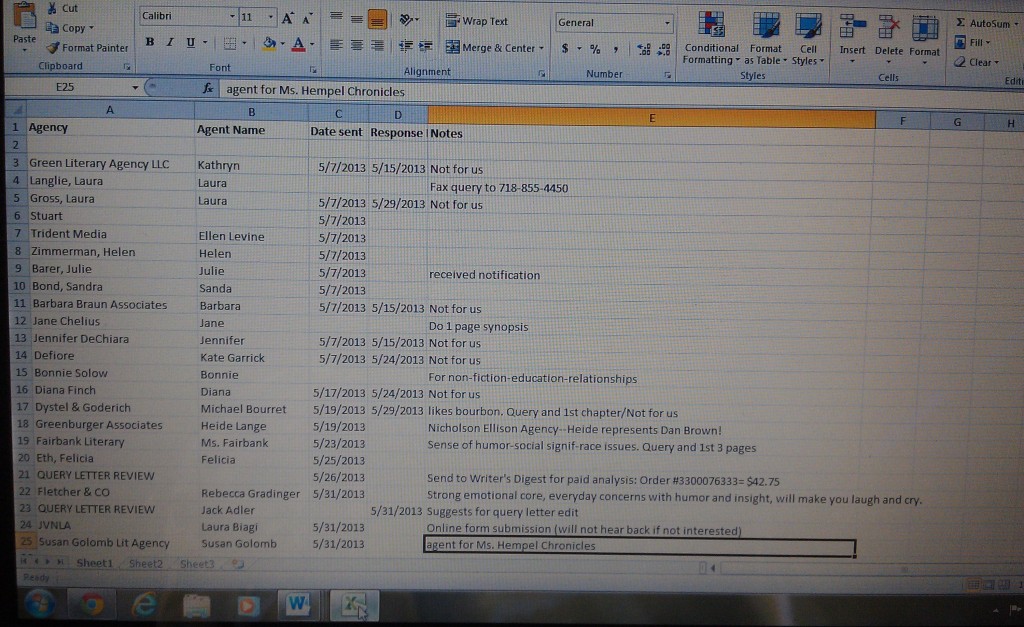Click the Orientation text-angle icon
1024x627 pixels.
pyautogui.click(x=406, y=20)
